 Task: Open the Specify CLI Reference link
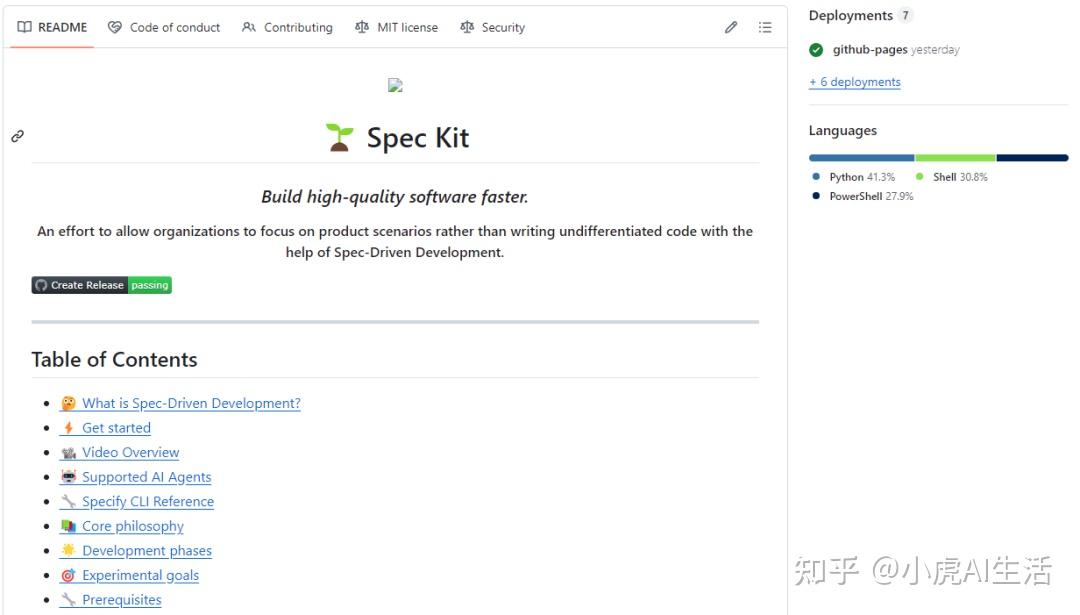pos(148,501)
